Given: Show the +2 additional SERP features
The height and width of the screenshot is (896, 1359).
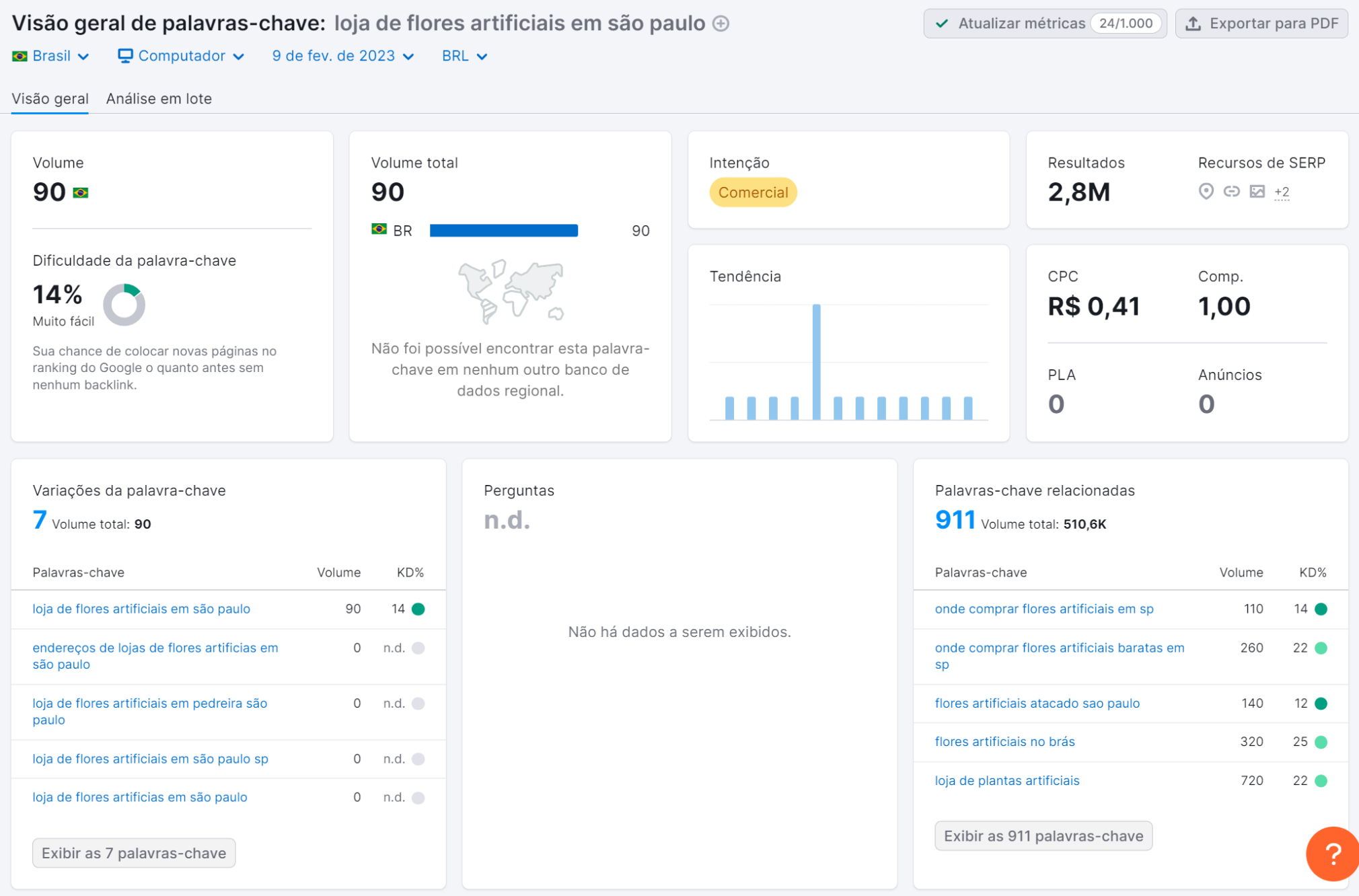Looking at the screenshot, I should tap(1282, 192).
